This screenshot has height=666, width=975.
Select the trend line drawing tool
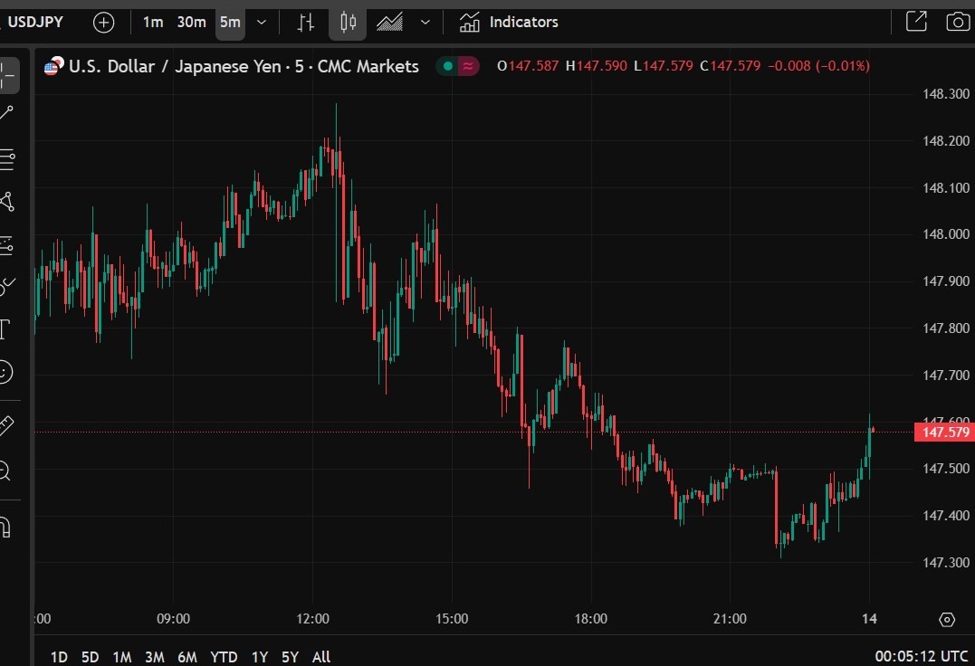coord(7,114)
